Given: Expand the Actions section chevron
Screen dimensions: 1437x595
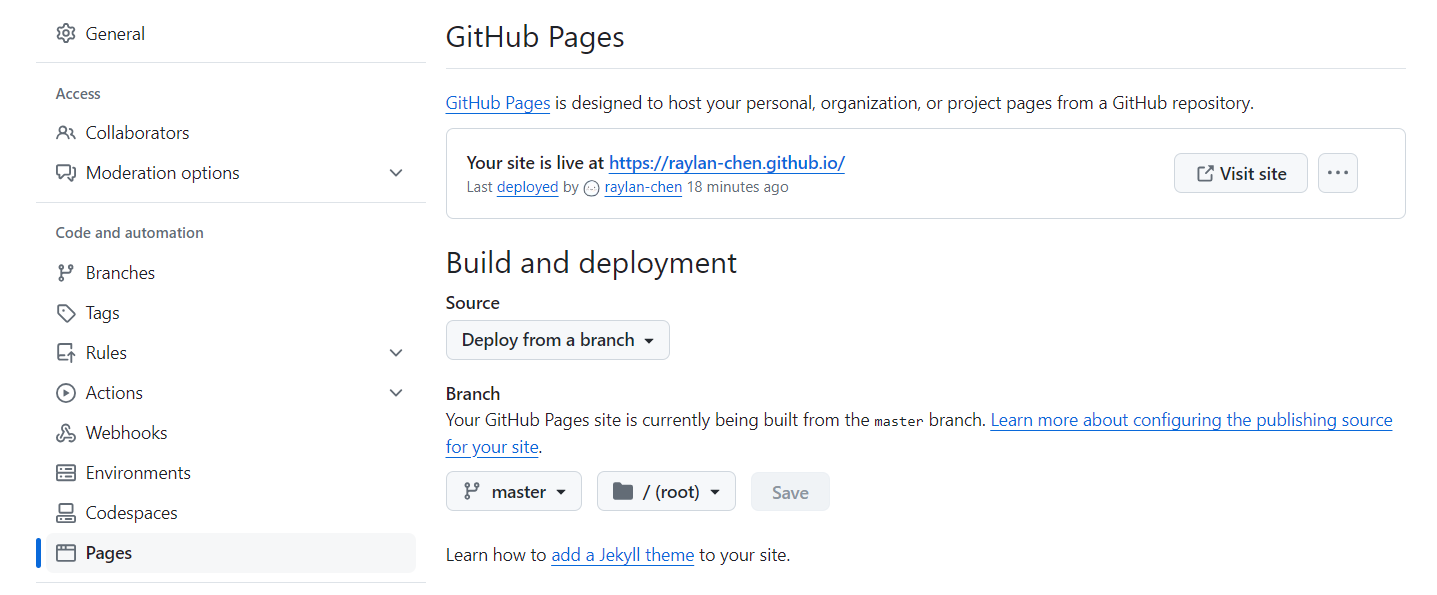Looking at the screenshot, I should [x=396, y=393].
